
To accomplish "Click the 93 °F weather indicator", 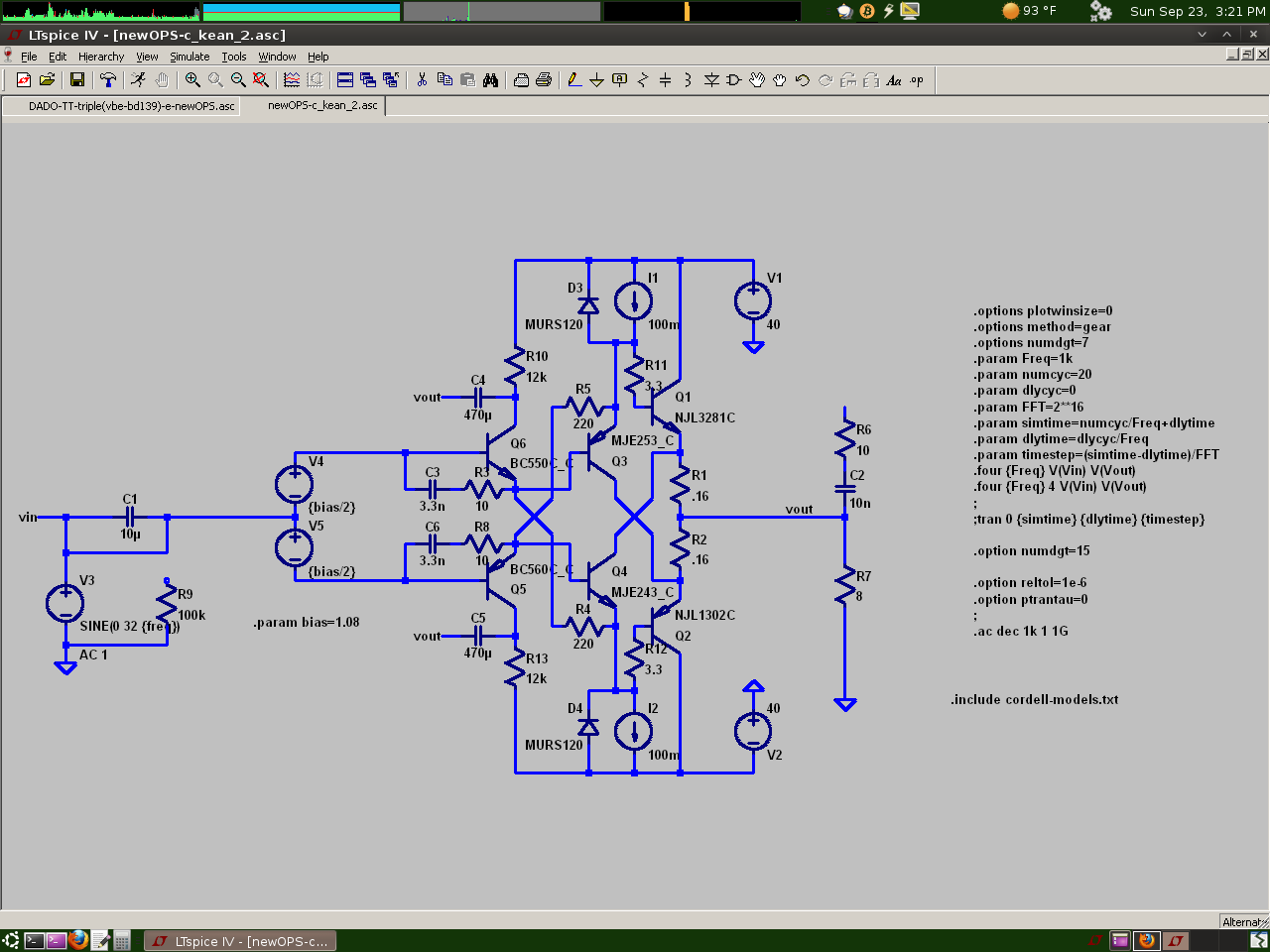I will point(1030,11).
